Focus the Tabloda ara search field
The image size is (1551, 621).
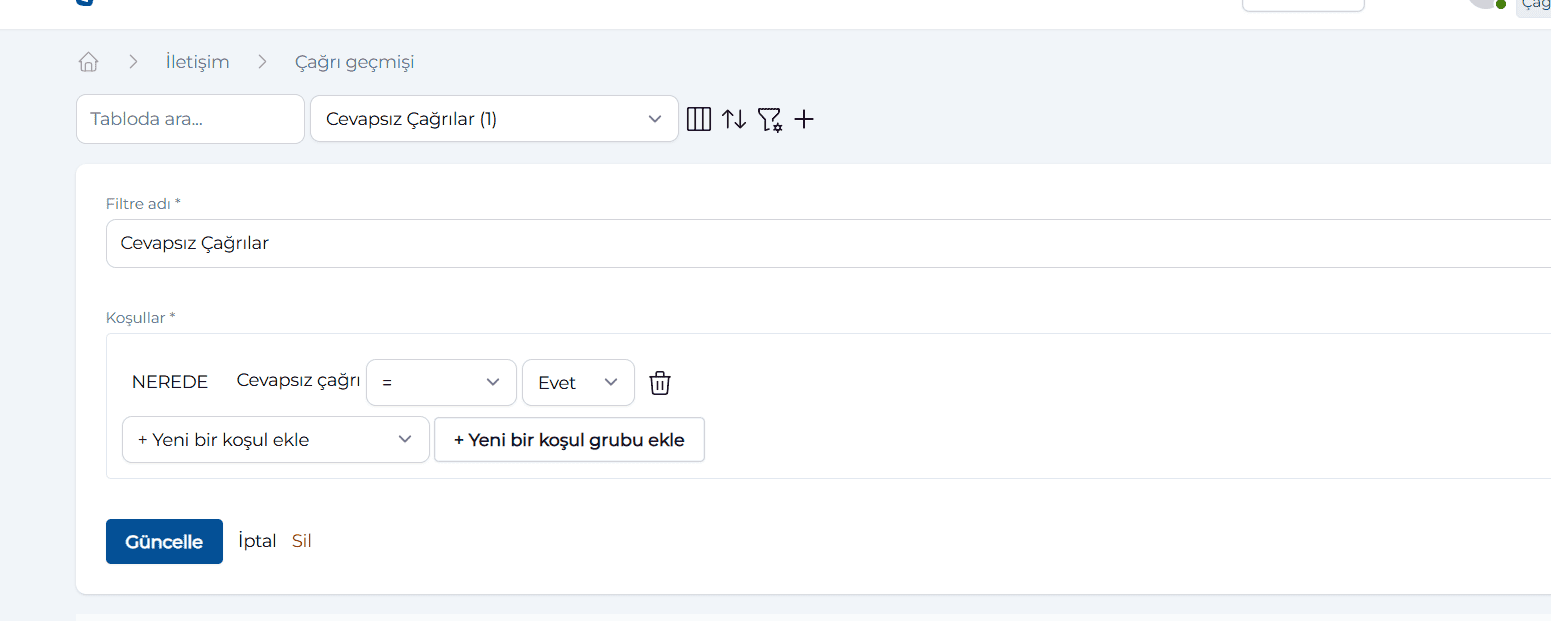[x=190, y=119]
